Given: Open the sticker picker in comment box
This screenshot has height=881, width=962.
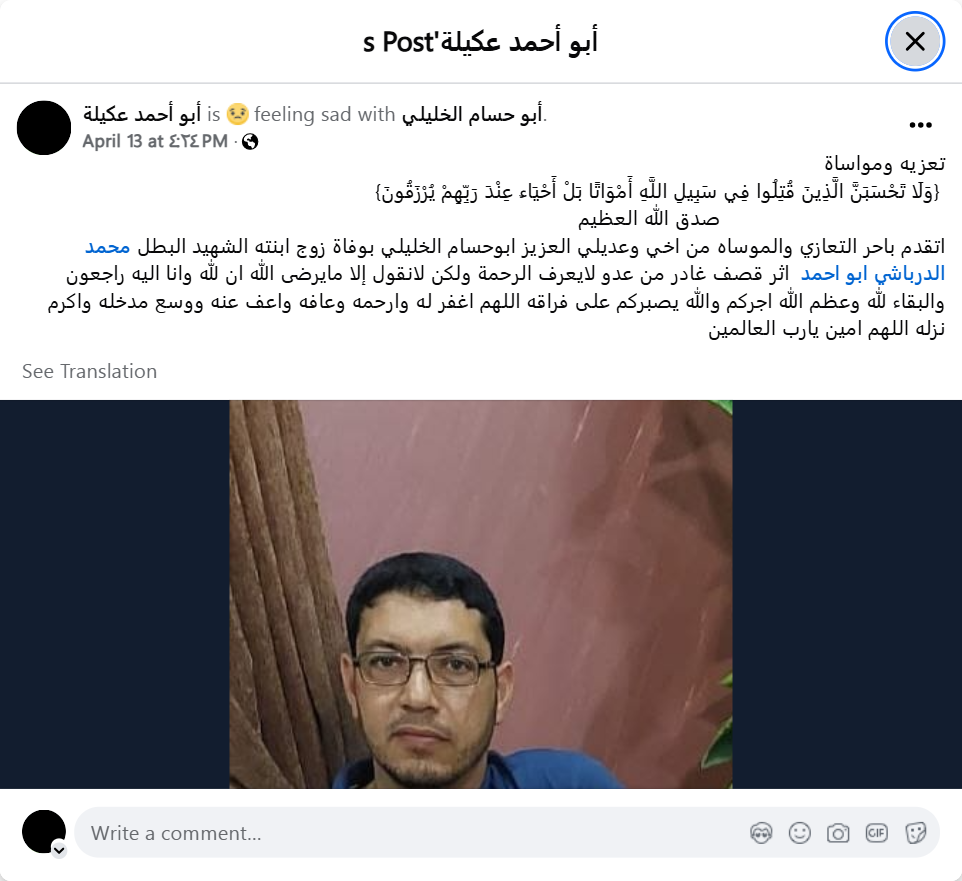Looking at the screenshot, I should coord(915,833).
